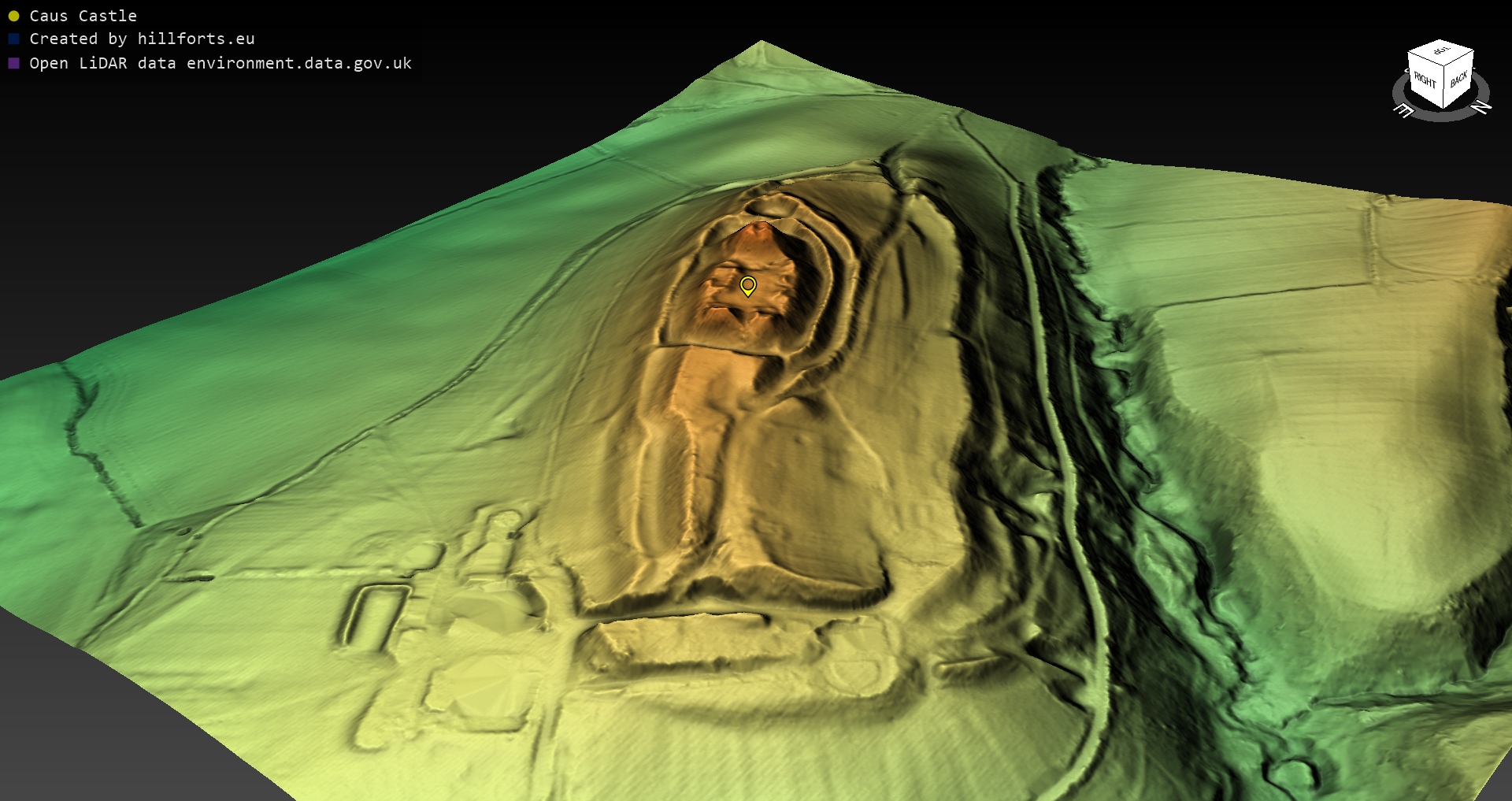The width and height of the screenshot is (1512, 801).
Task: Select the yellow location pin on the castle
Action: pyautogui.click(x=748, y=285)
